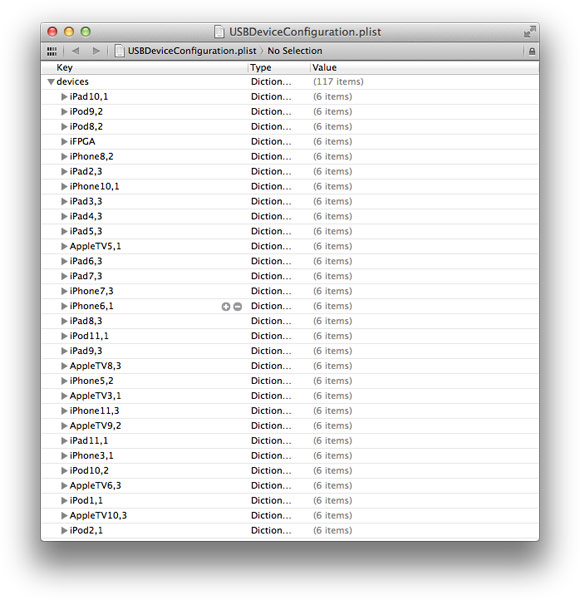The image size is (580, 600).
Task: Click the lock icon in jump bar
Action: [x=531, y=51]
